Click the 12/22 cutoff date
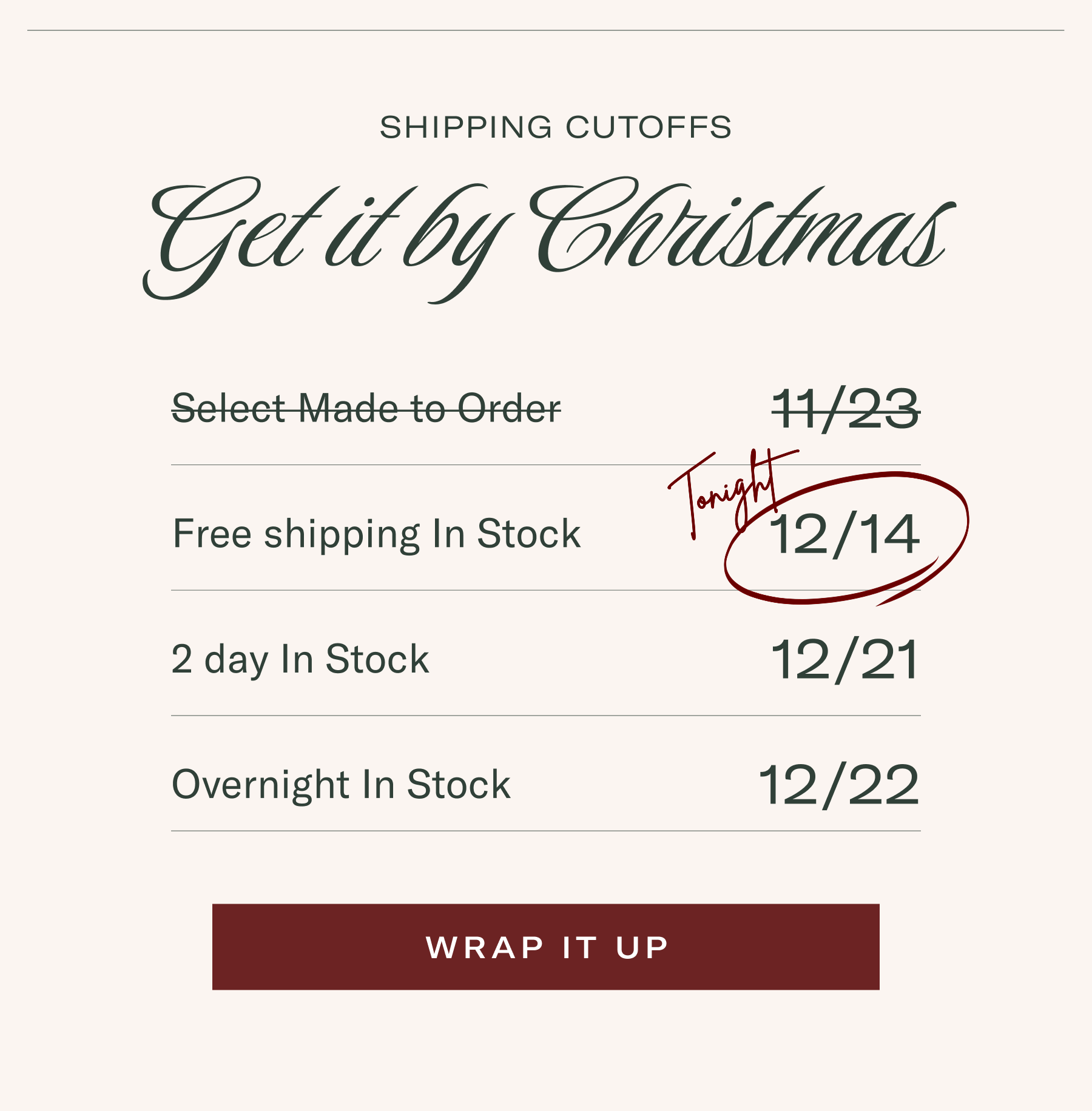The width and height of the screenshot is (1092, 1111). (839, 786)
